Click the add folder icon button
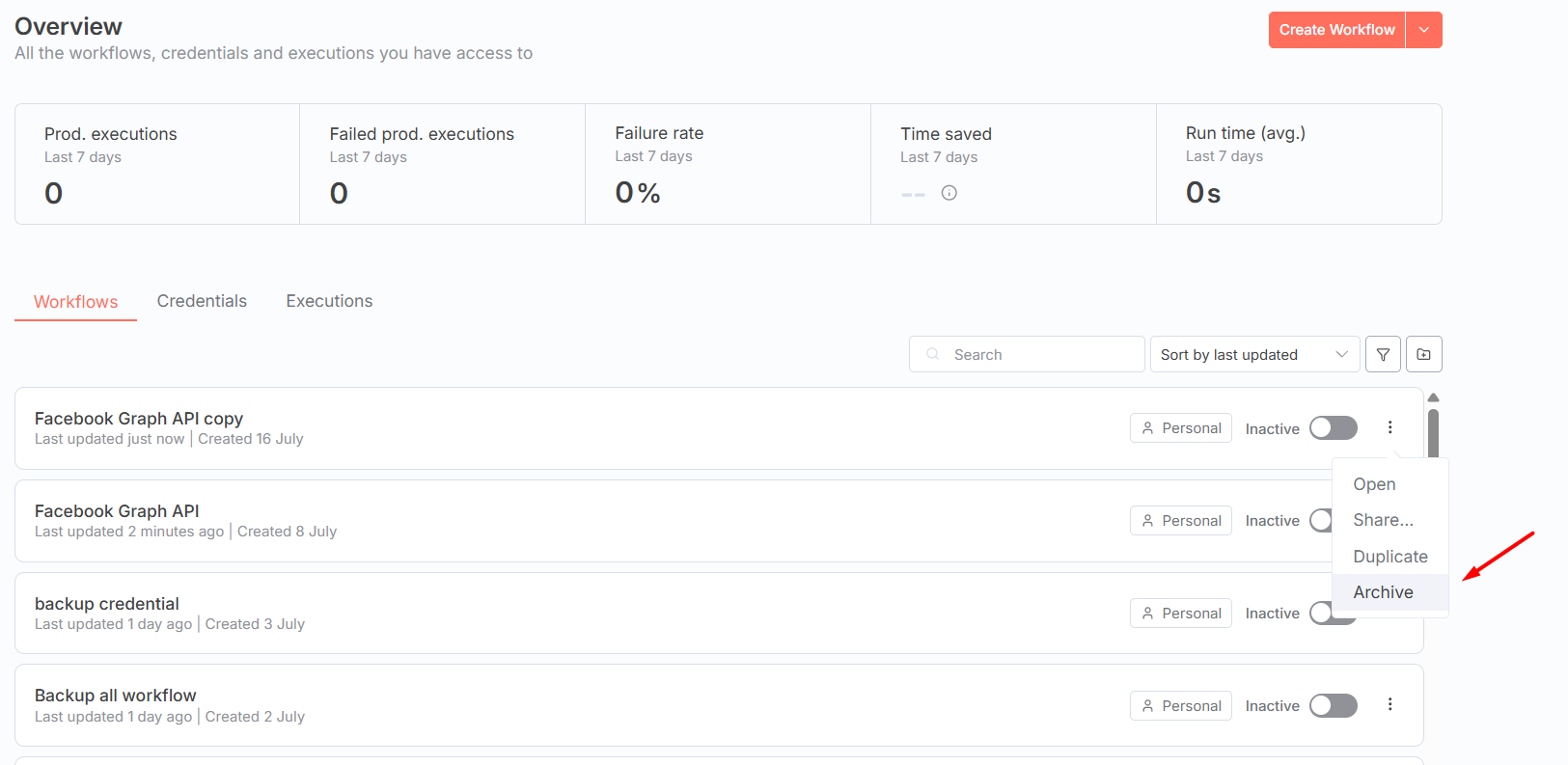 pyautogui.click(x=1424, y=354)
